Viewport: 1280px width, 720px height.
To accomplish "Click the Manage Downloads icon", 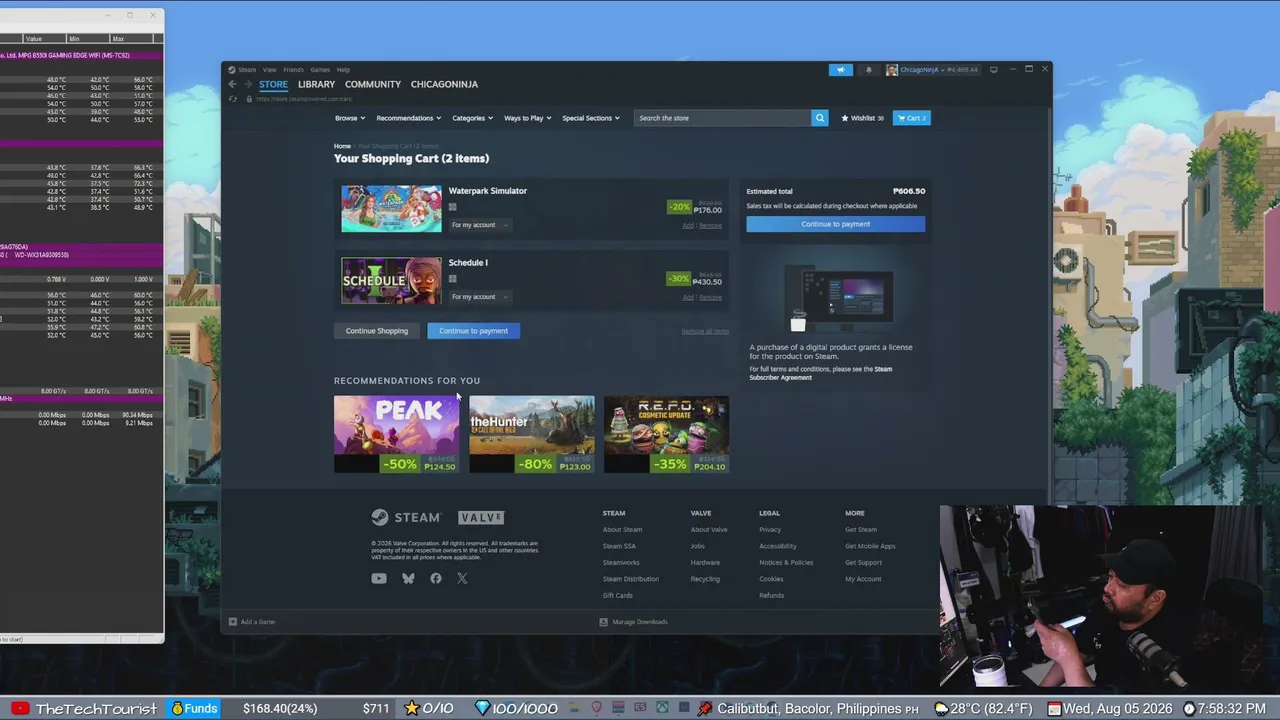I will pos(603,622).
